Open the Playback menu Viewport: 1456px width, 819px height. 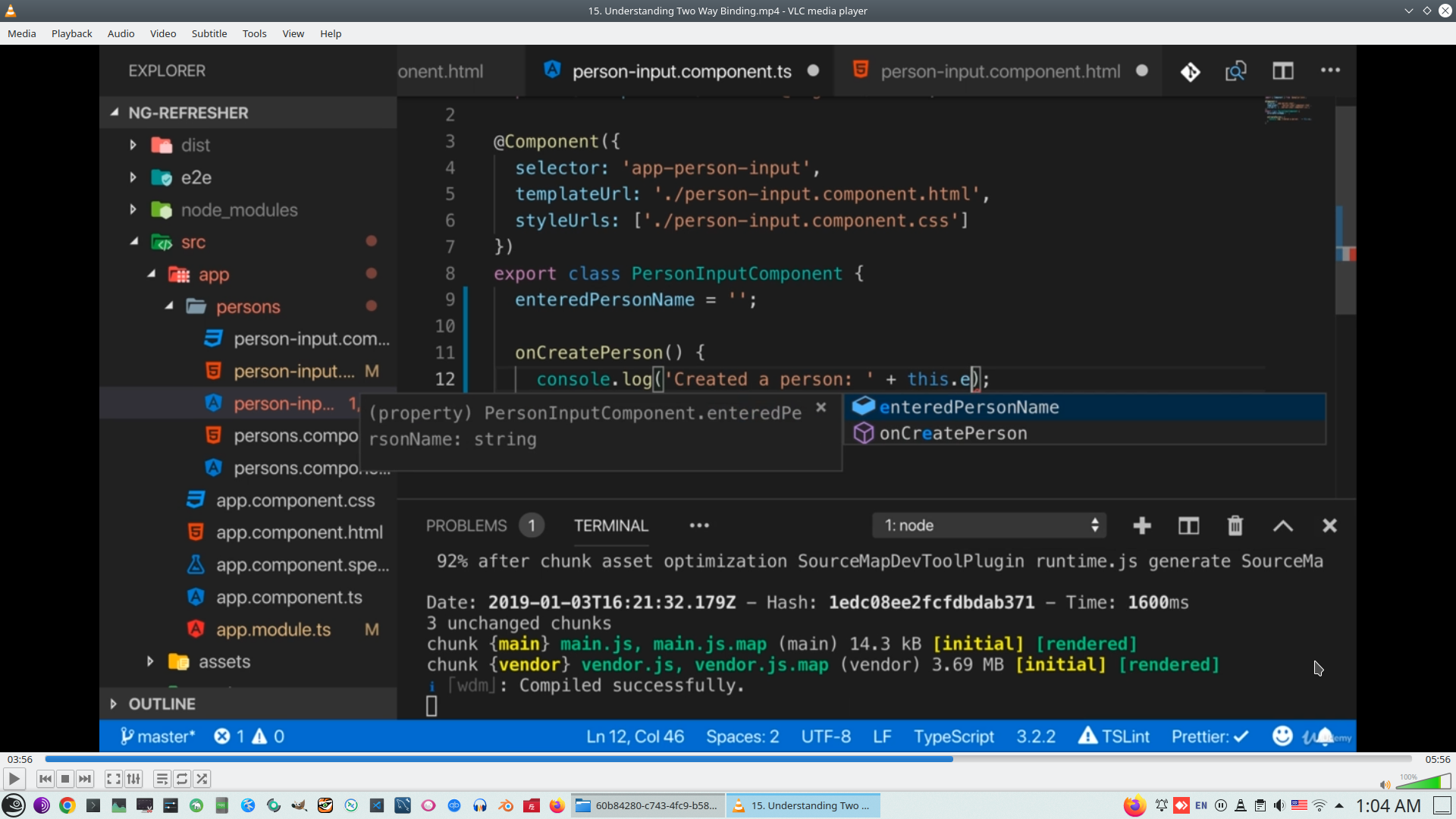tap(71, 33)
